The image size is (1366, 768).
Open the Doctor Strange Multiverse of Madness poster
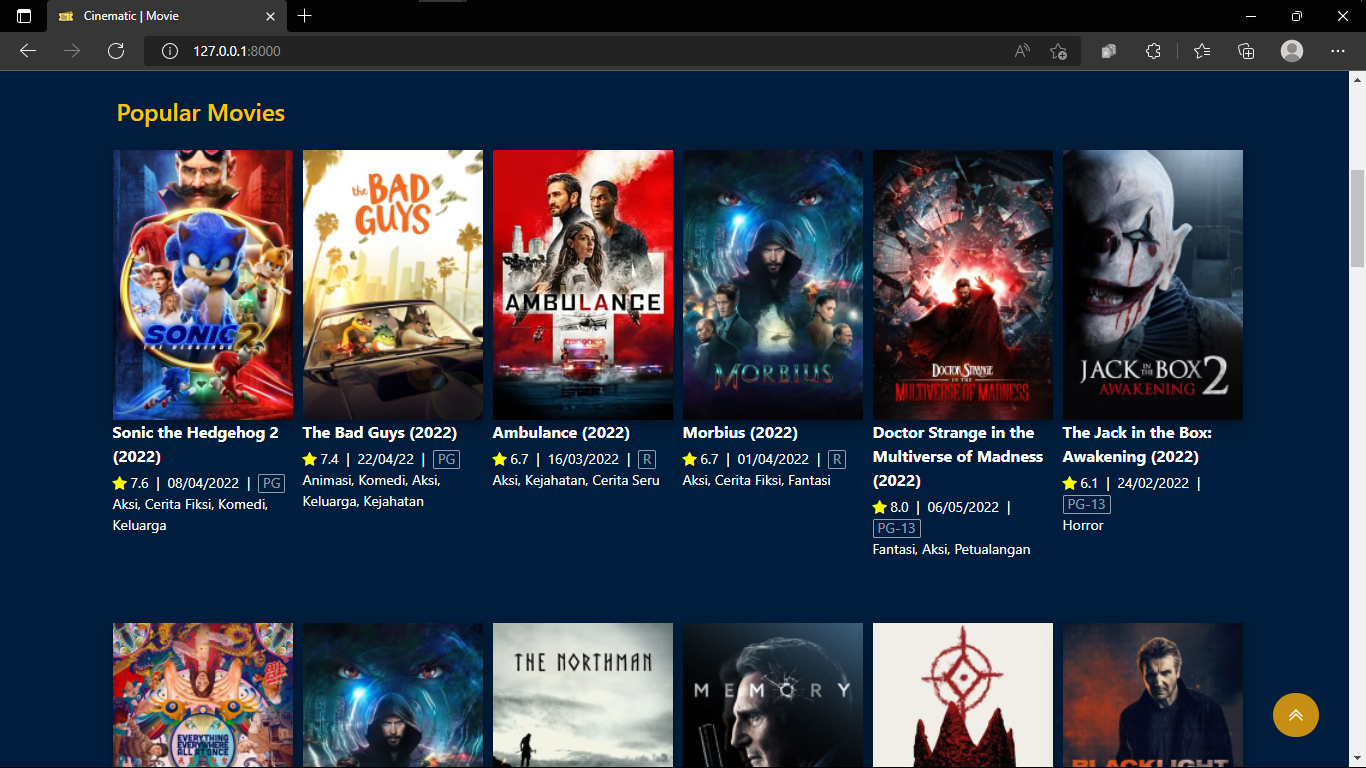pos(963,285)
